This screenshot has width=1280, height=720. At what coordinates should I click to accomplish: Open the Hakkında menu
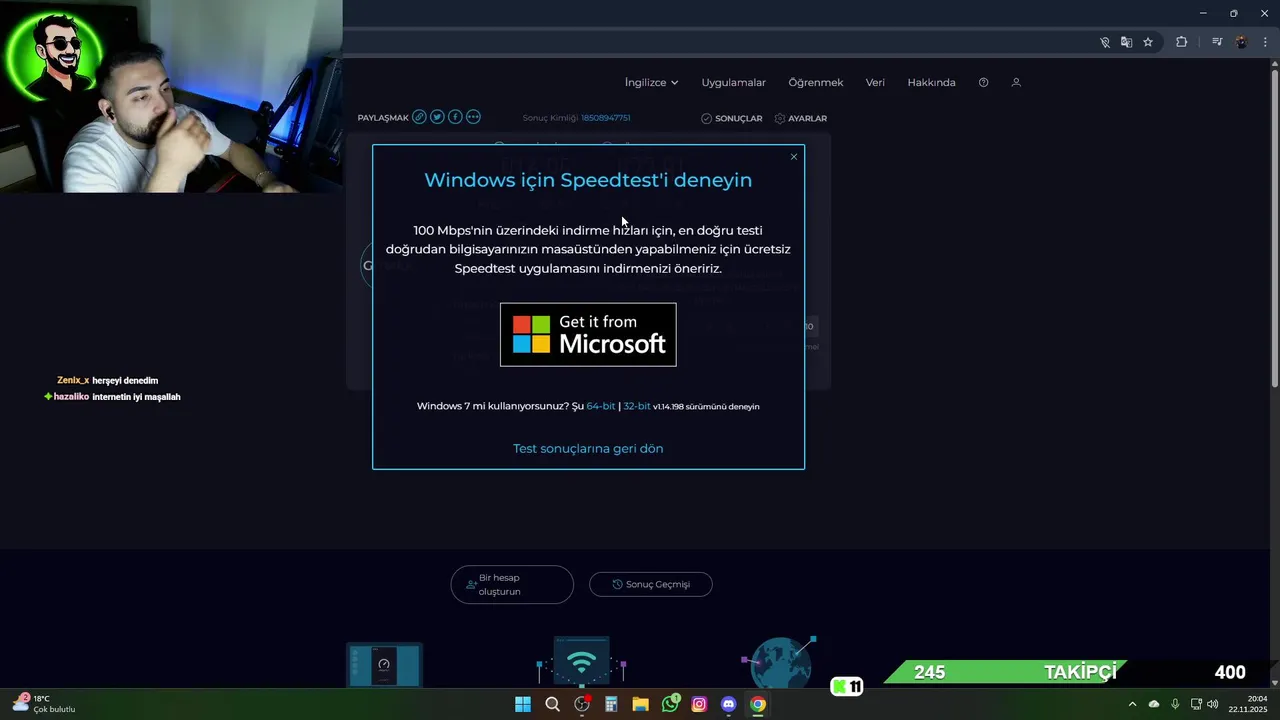click(931, 83)
